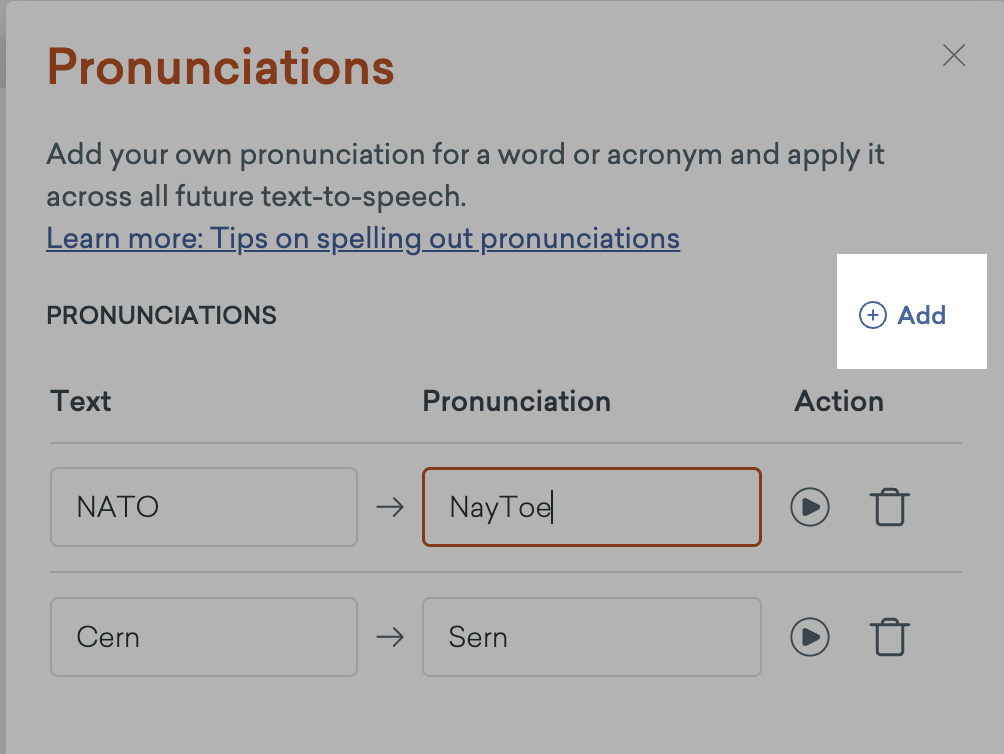Click the circled plus icon beside Add
Viewport: 1004px width, 754px height.
point(872,316)
